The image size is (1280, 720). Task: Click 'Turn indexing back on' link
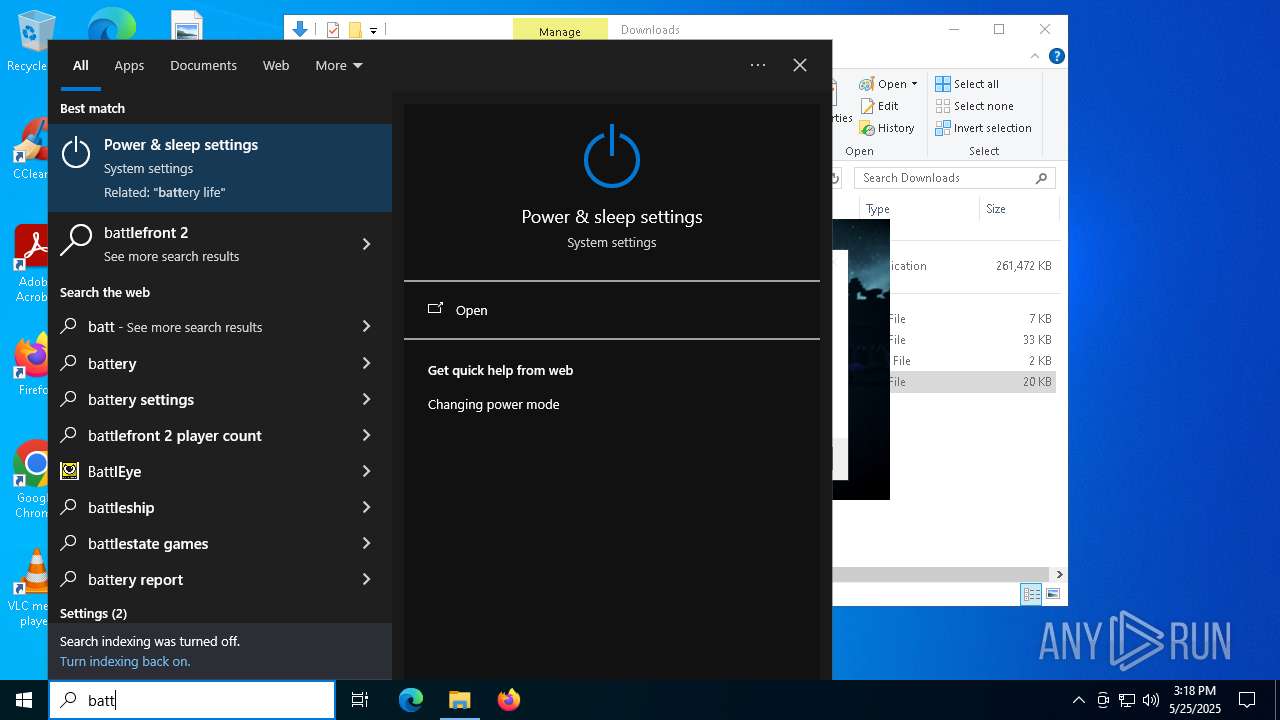125,661
